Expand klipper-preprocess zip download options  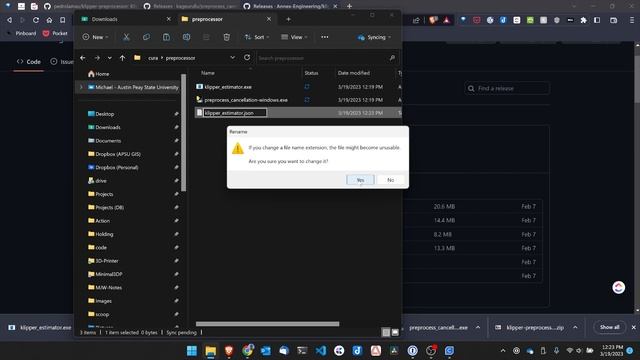pyautogui.click(x=575, y=327)
